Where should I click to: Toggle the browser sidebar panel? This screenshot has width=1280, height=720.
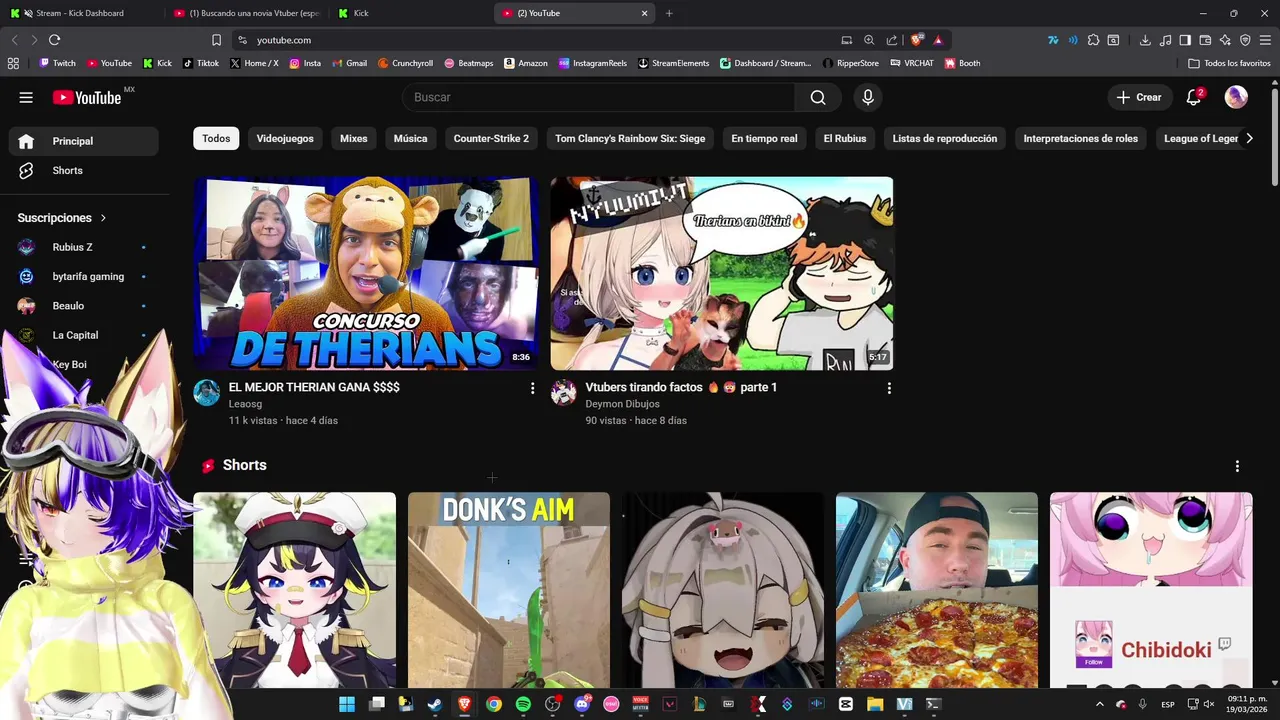1185,40
